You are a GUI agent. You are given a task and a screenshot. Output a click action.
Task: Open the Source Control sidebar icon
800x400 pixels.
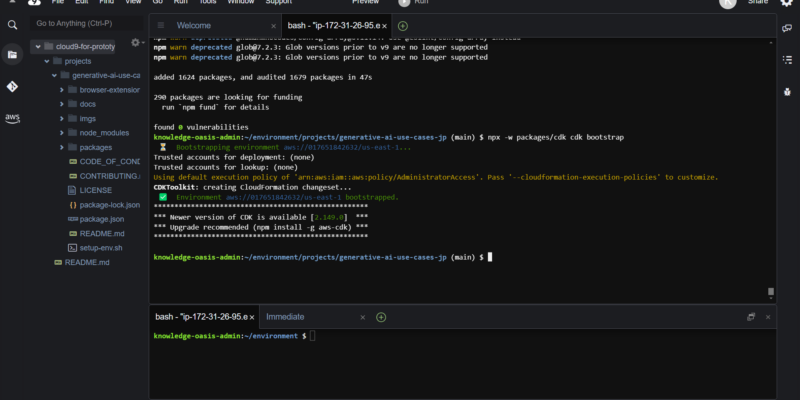[13, 86]
